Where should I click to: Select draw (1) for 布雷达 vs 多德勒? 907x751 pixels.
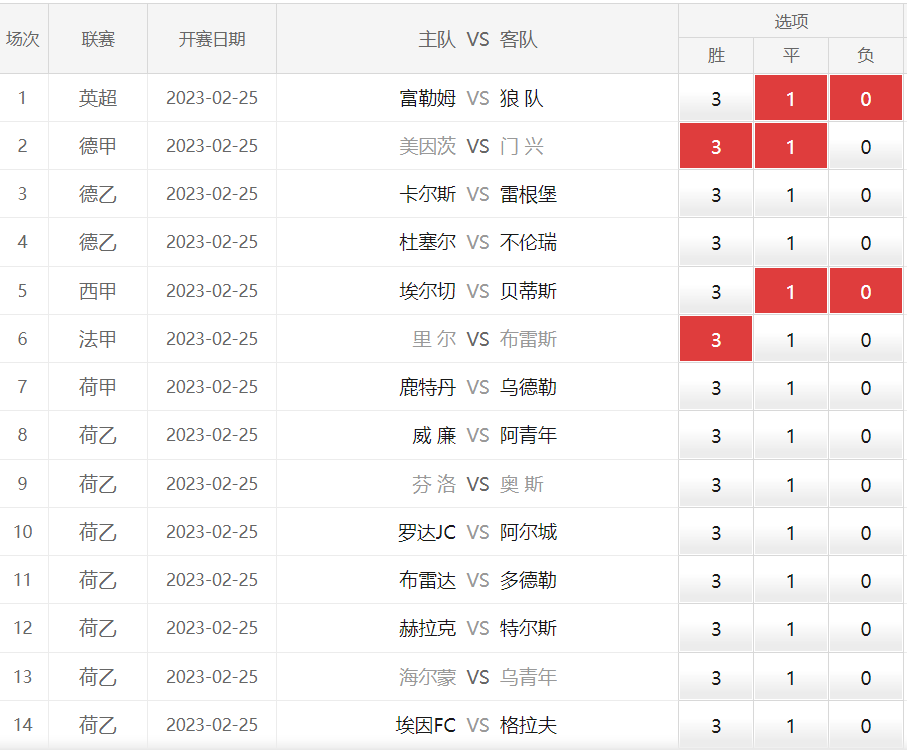point(791,580)
